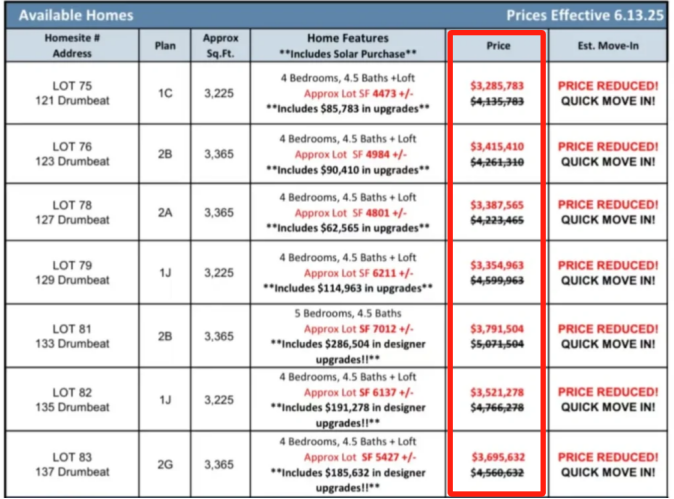Viewport: 674px width, 499px height.
Task: Click the struck-through price '$4,766,278'
Action: click(497, 407)
